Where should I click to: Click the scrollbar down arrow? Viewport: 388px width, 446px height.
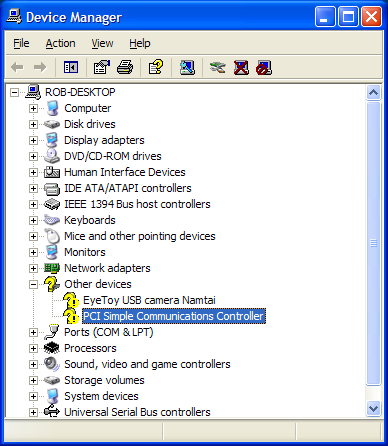pyautogui.click(x=373, y=408)
